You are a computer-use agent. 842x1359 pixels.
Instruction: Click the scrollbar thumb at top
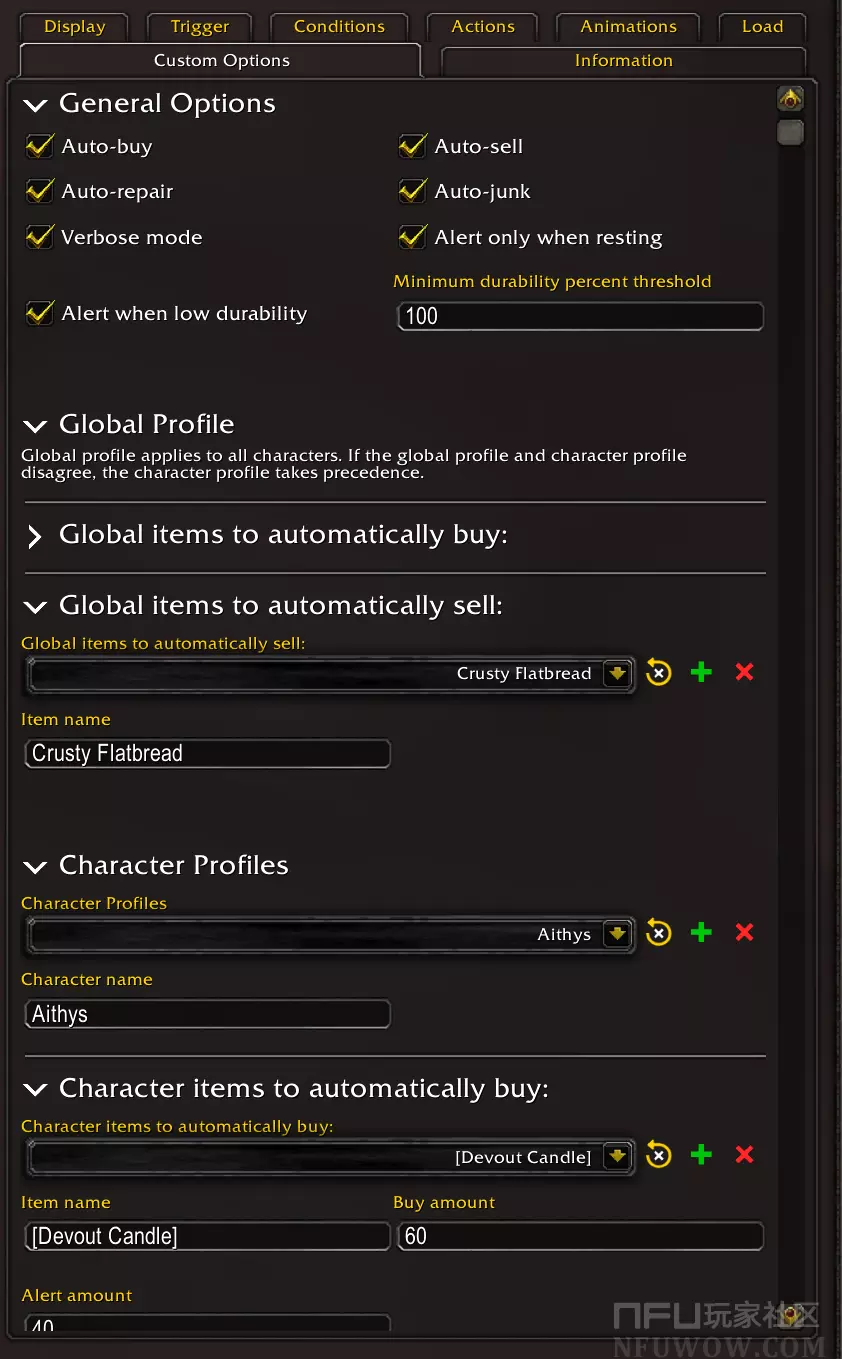(790, 132)
